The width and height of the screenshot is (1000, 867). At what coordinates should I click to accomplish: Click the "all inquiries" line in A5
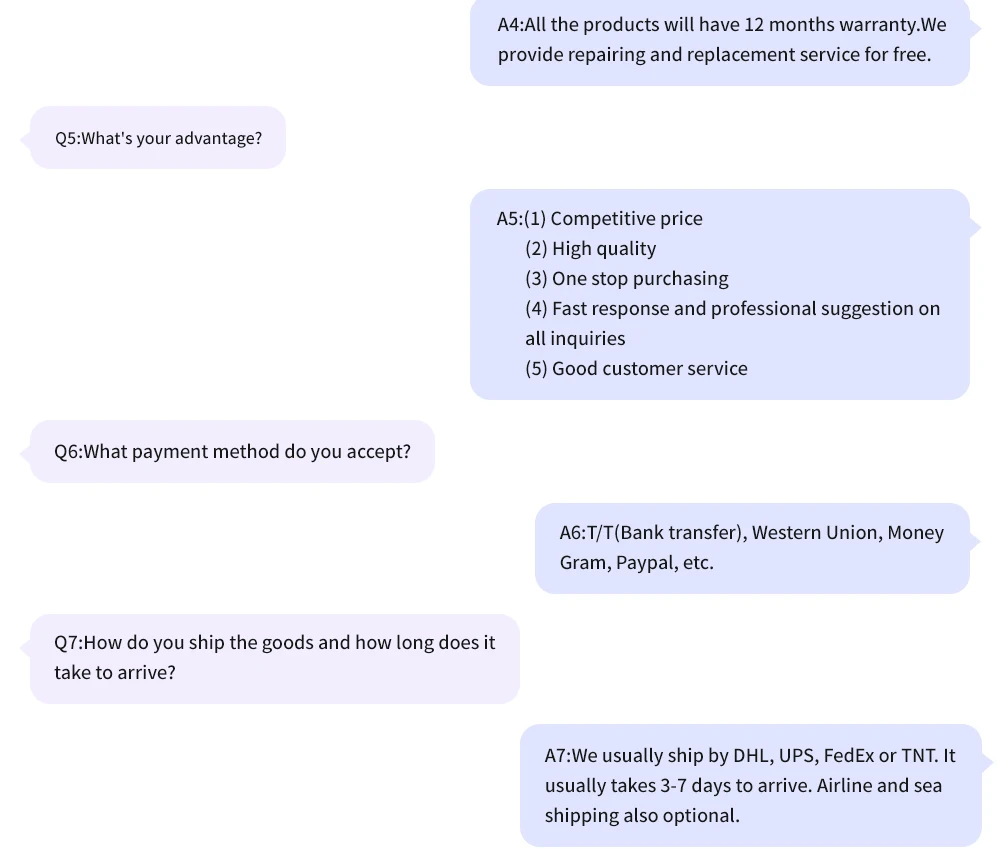tap(575, 339)
